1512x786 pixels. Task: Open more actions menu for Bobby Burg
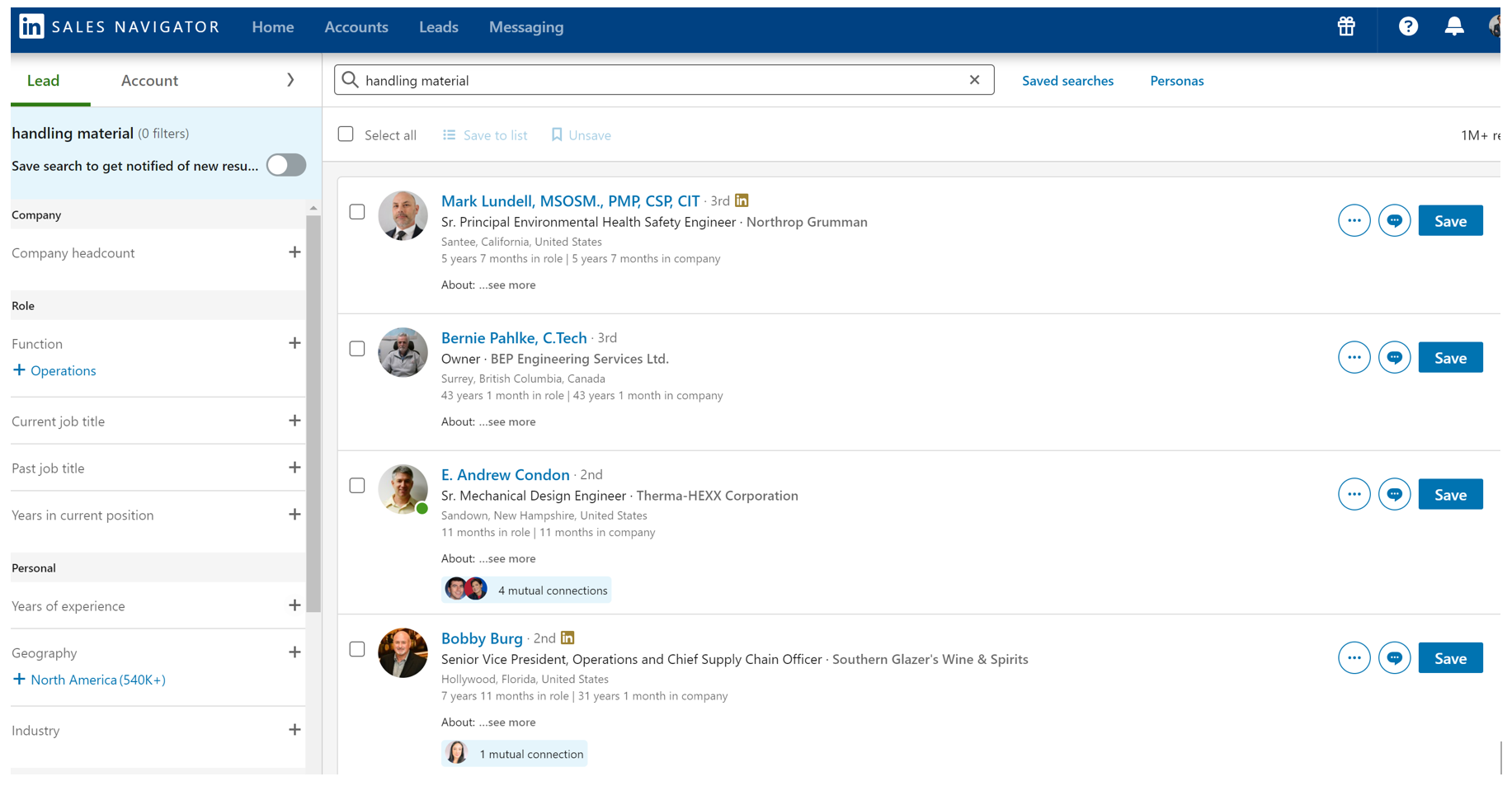coord(1354,658)
